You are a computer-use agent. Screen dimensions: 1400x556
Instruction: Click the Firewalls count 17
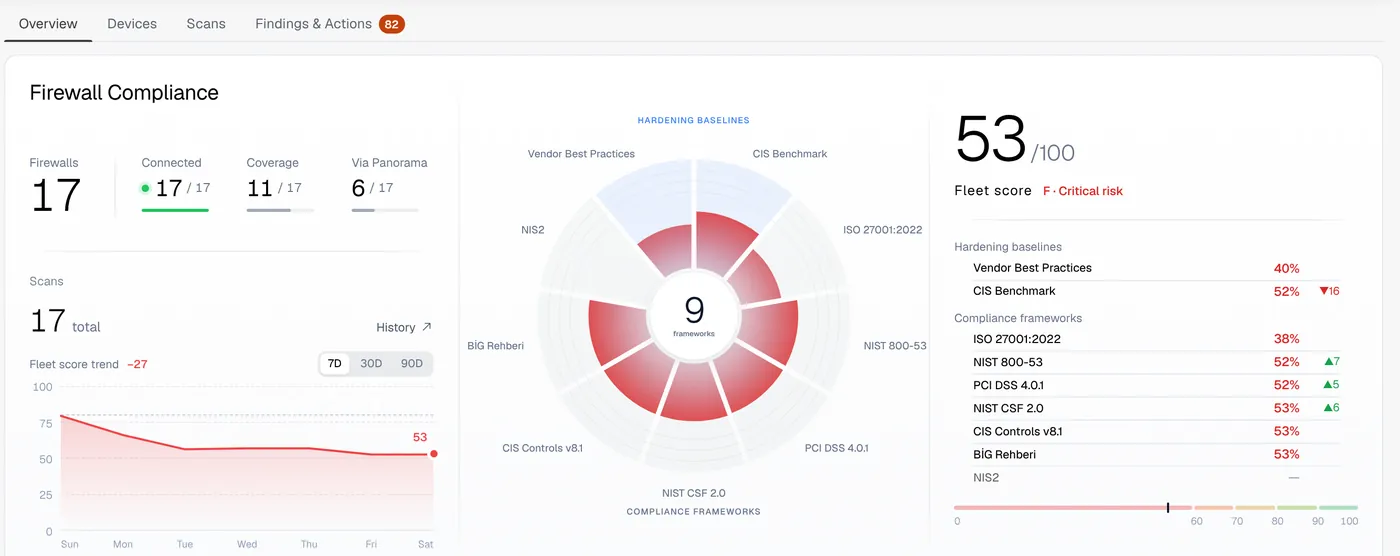coord(56,196)
